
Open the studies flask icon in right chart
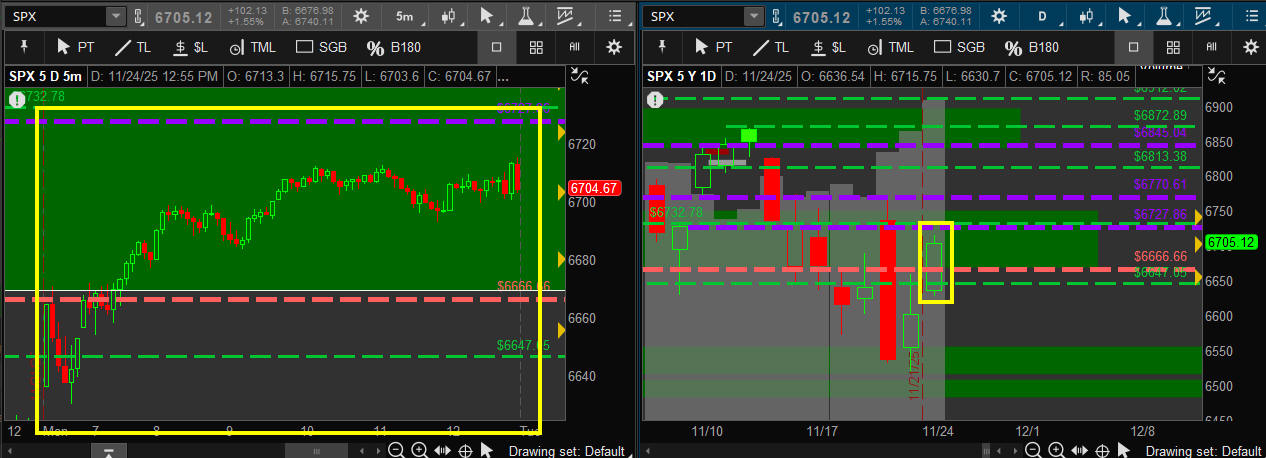(x=1166, y=16)
